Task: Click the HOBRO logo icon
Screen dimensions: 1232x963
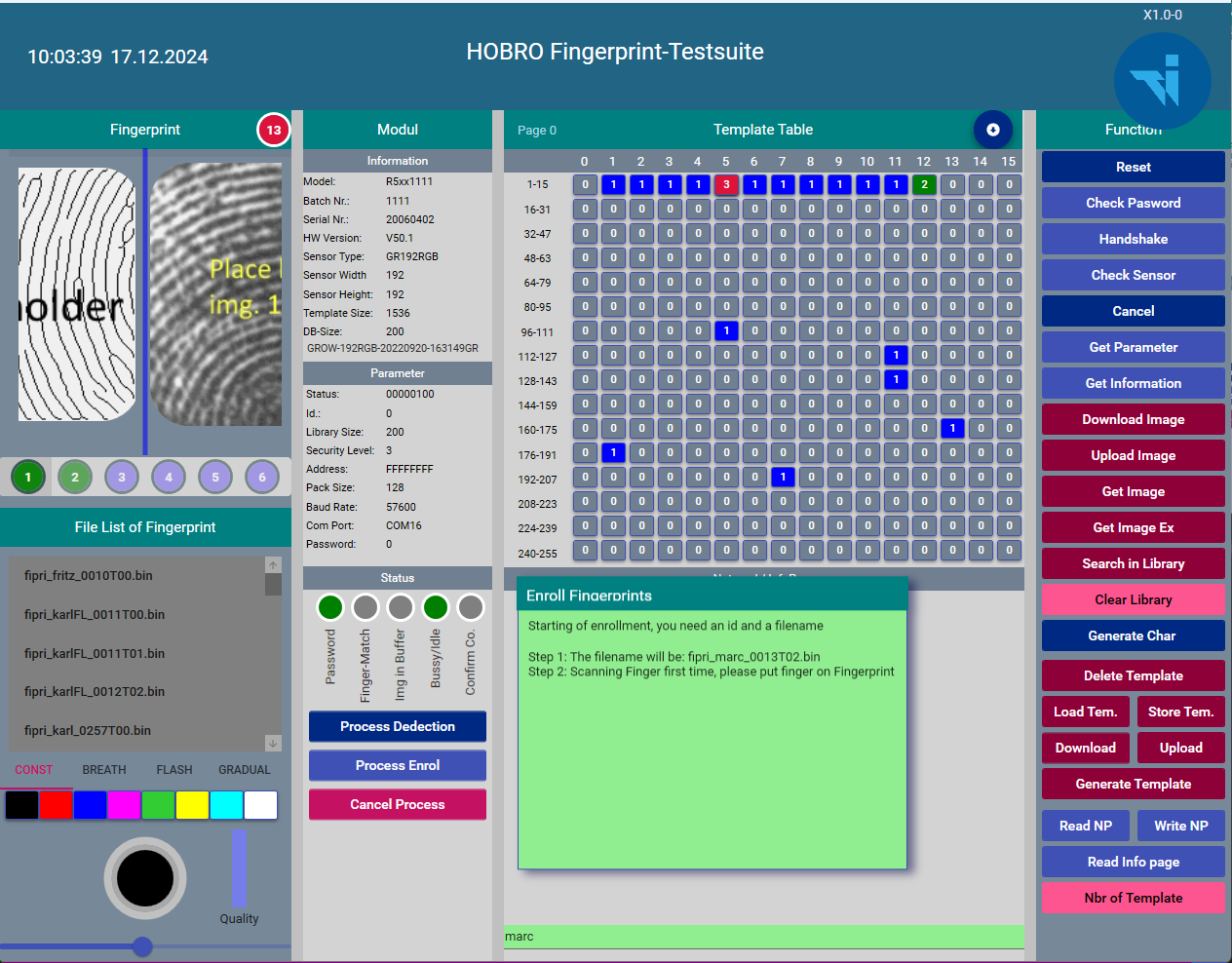Action: coord(1162,81)
